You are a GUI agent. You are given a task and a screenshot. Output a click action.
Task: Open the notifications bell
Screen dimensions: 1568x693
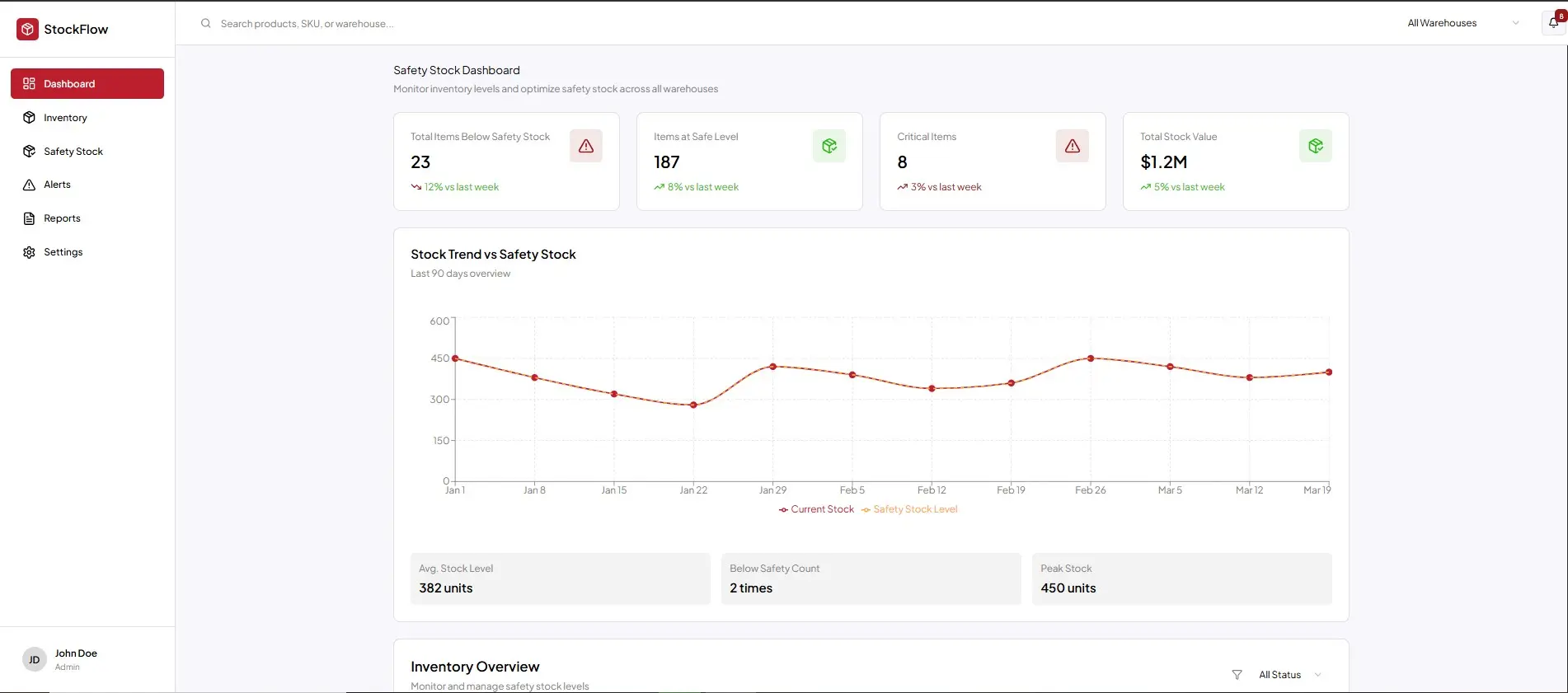[1553, 23]
